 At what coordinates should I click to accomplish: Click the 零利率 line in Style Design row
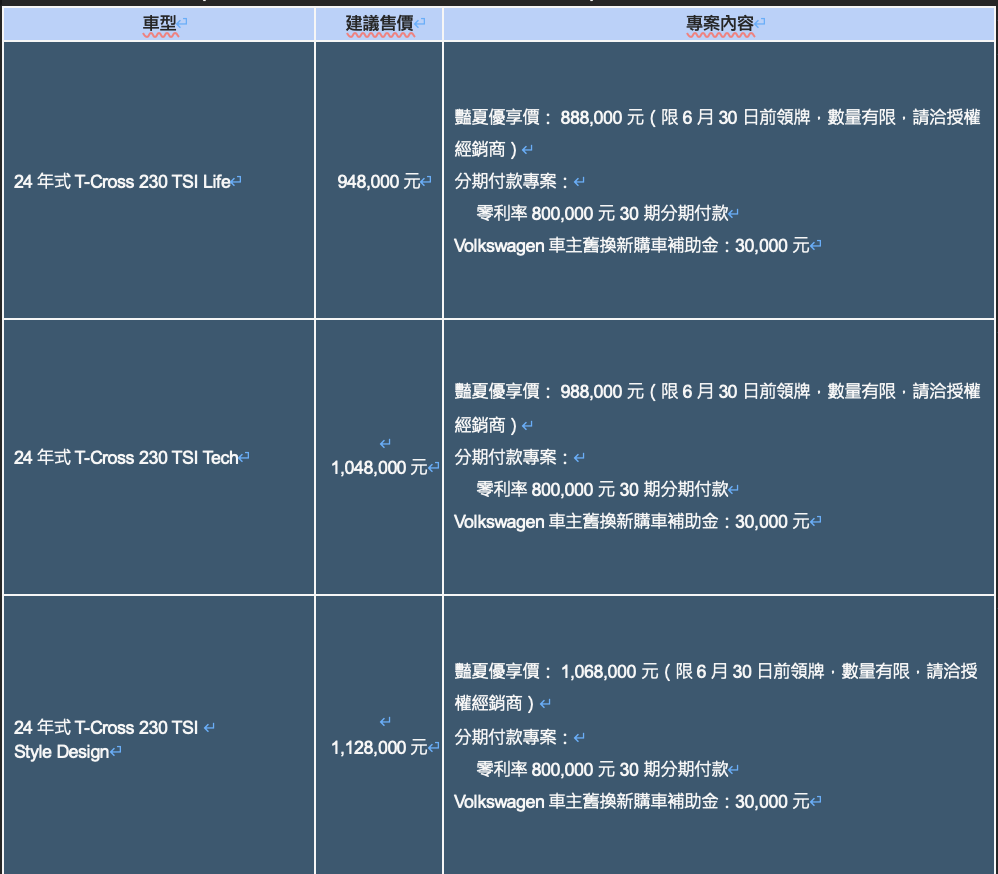(602, 769)
